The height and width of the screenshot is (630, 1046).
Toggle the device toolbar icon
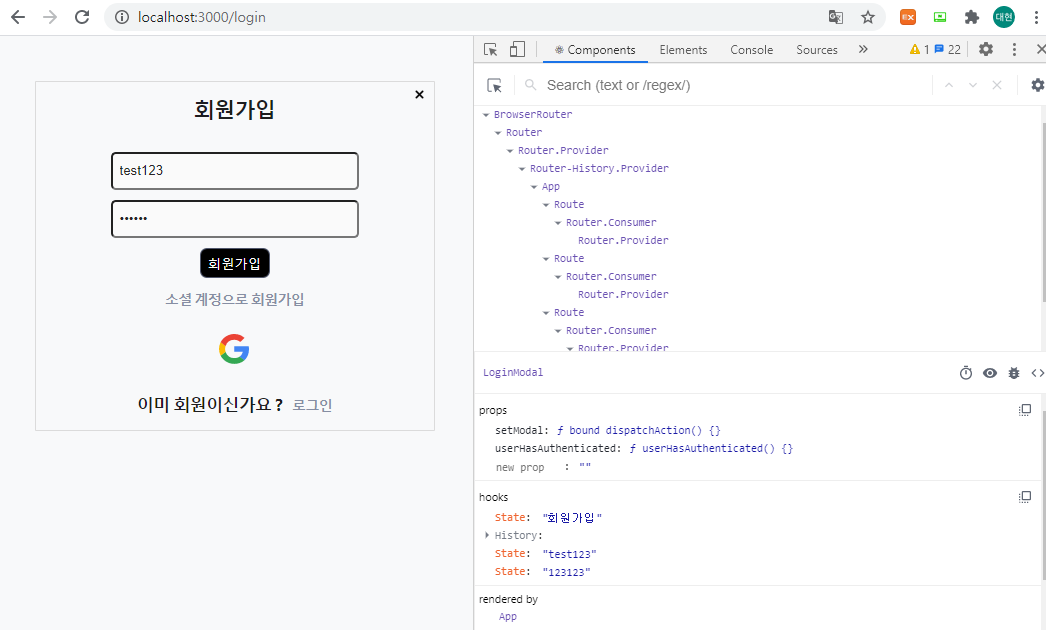[x=516, y=48]
